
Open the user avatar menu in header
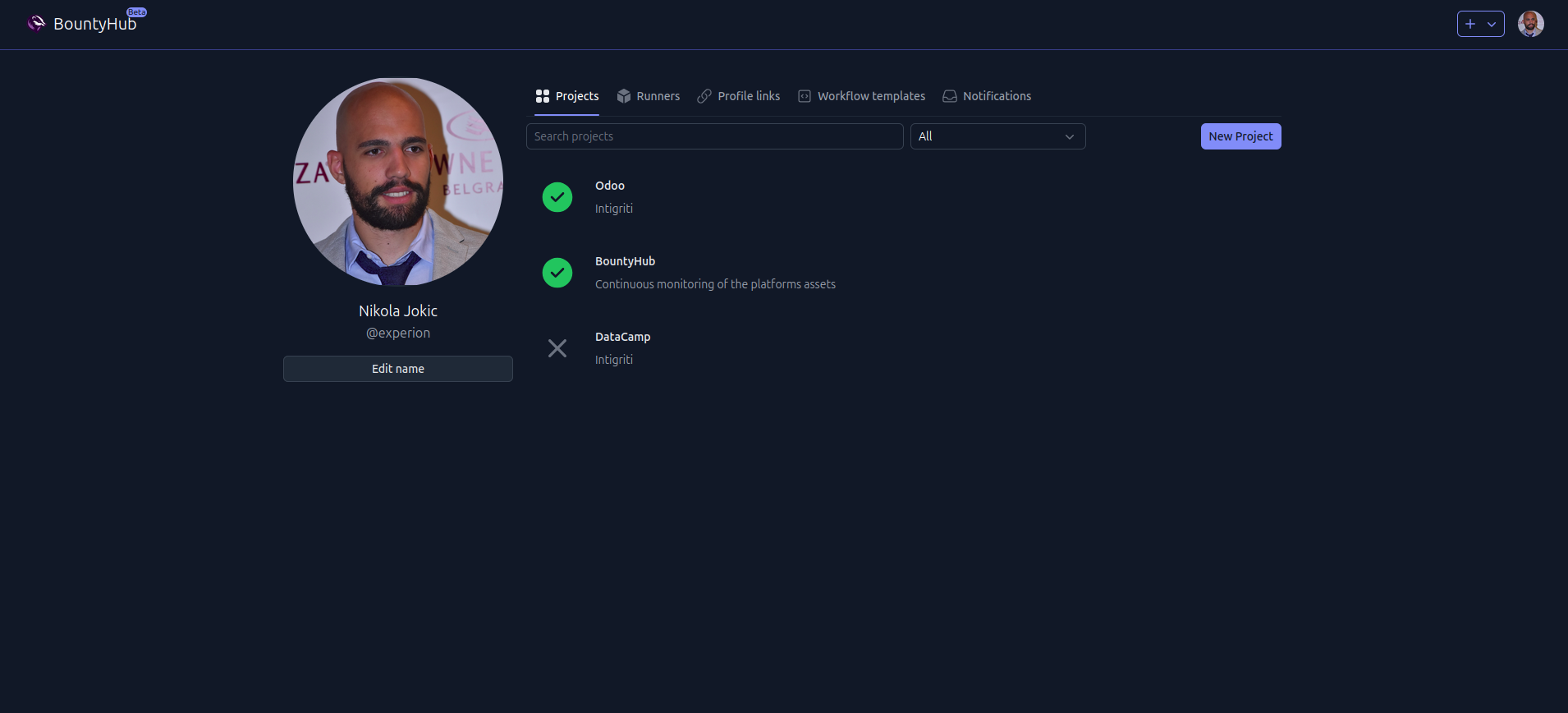click(x=1531, y=24)
